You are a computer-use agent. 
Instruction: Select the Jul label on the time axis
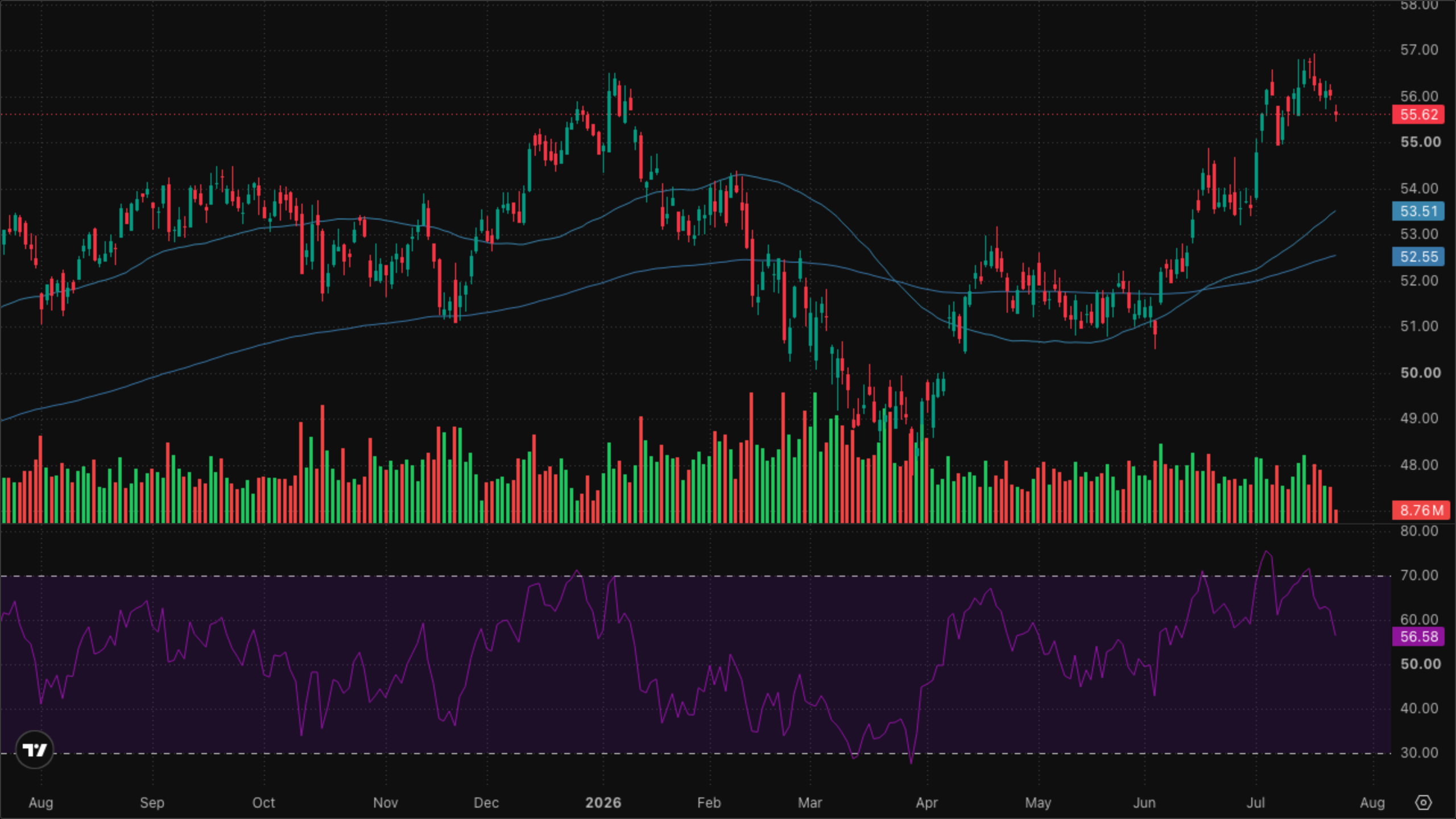1255,803
